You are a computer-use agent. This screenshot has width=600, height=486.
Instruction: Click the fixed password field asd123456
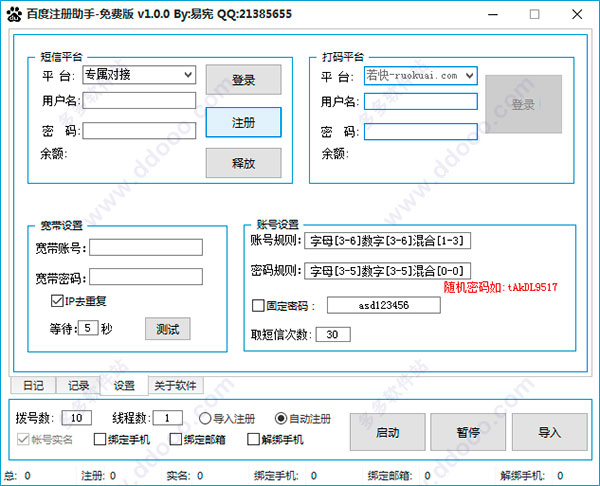[383, 305]
